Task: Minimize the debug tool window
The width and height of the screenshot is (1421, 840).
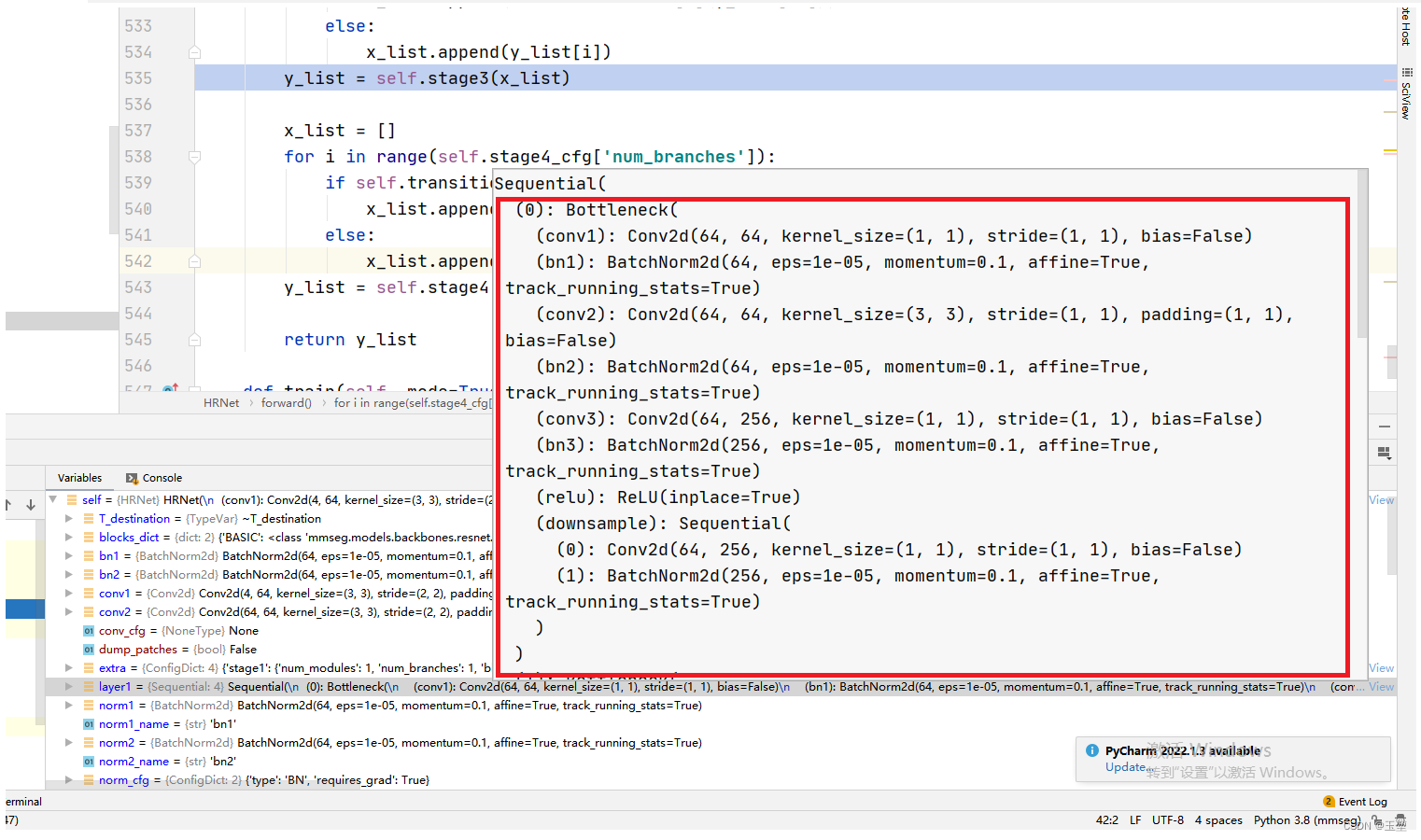Action: [1385, 427]
